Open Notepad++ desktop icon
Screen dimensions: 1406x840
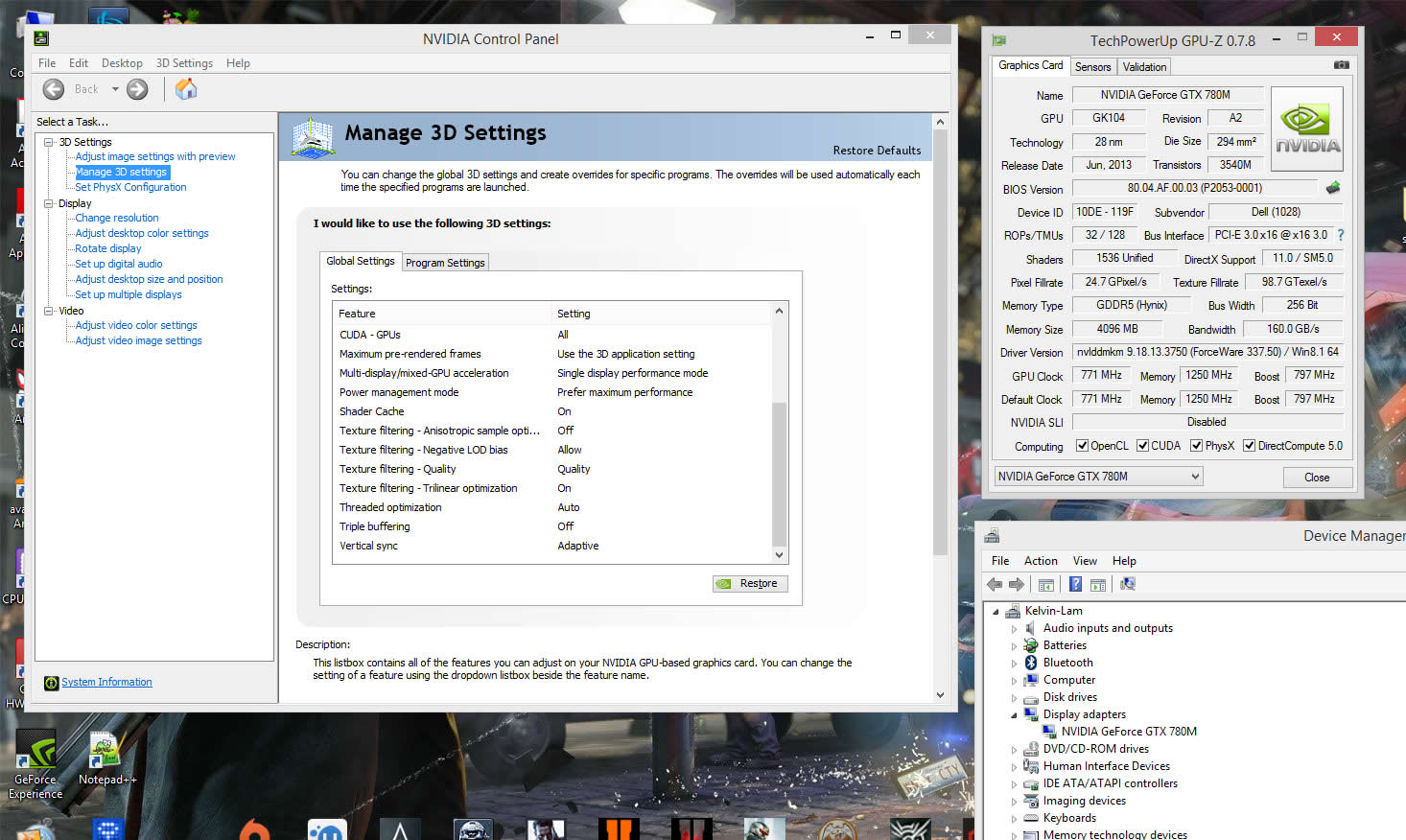[x=106, y=758]
